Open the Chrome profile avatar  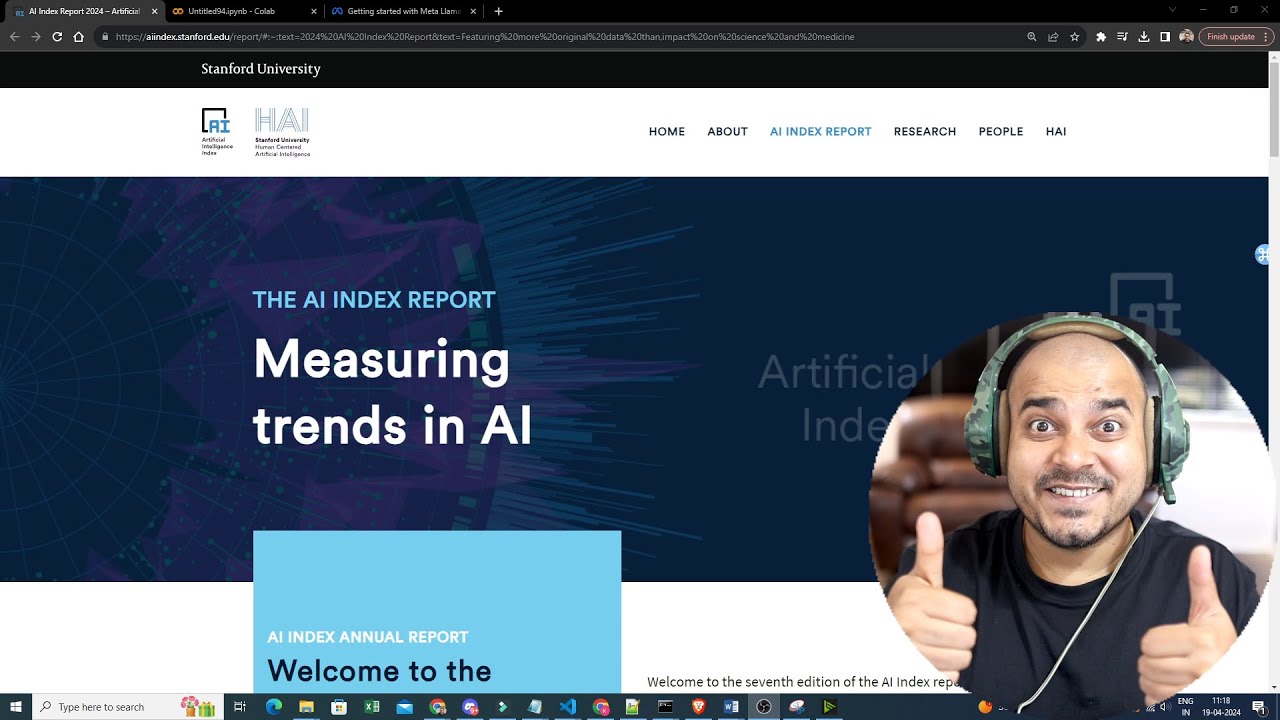(1187, 37)
